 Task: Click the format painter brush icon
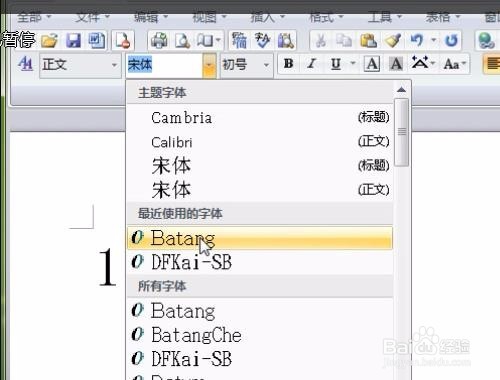pos(393,41)
